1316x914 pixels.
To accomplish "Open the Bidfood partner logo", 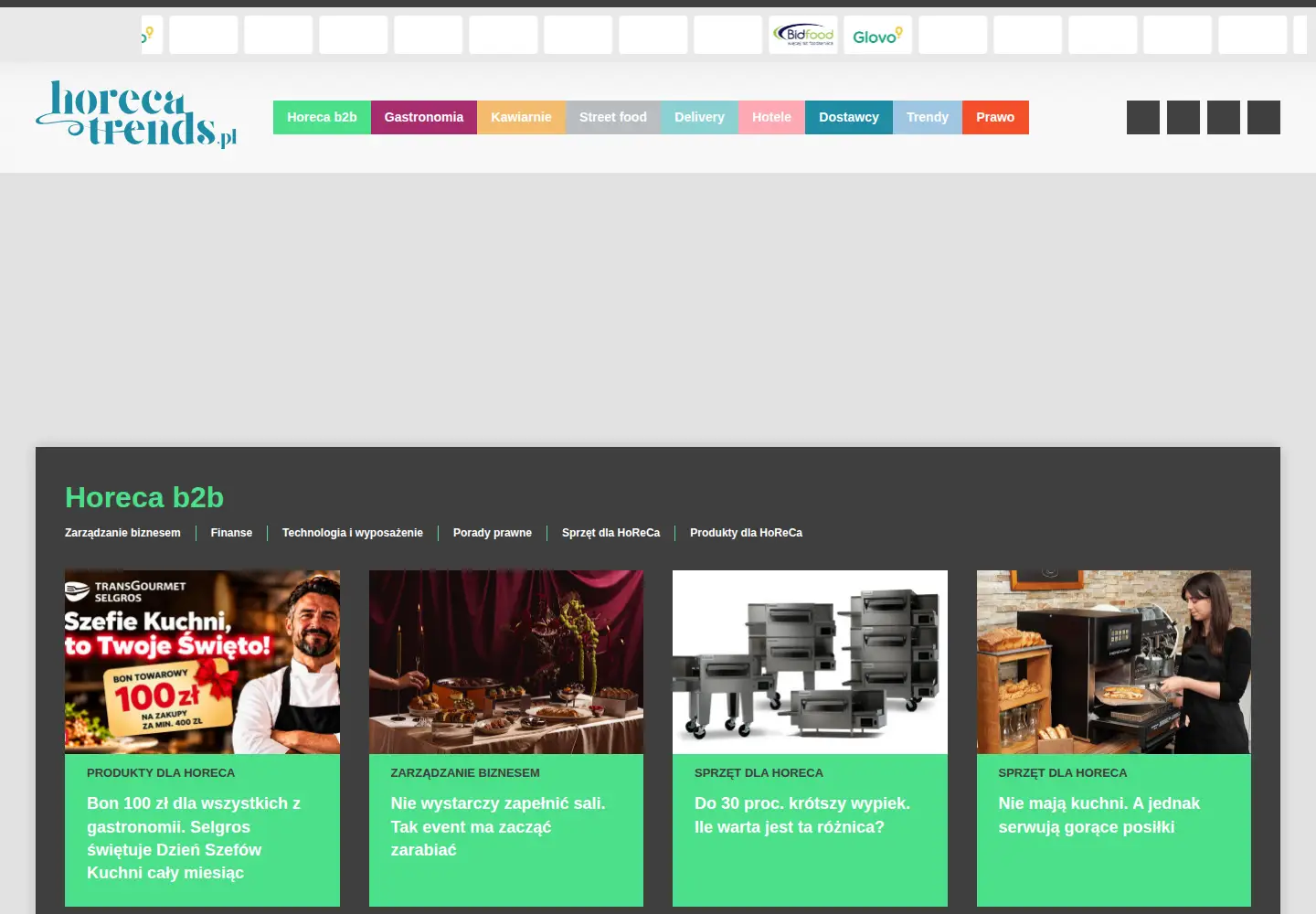I will click(x=803, y=35).
